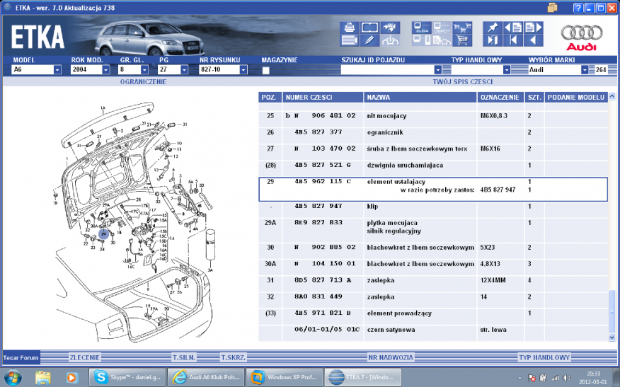Click the plain left back-arrow icon
Screen dimensions: 620x387
[x=533, y=40]
